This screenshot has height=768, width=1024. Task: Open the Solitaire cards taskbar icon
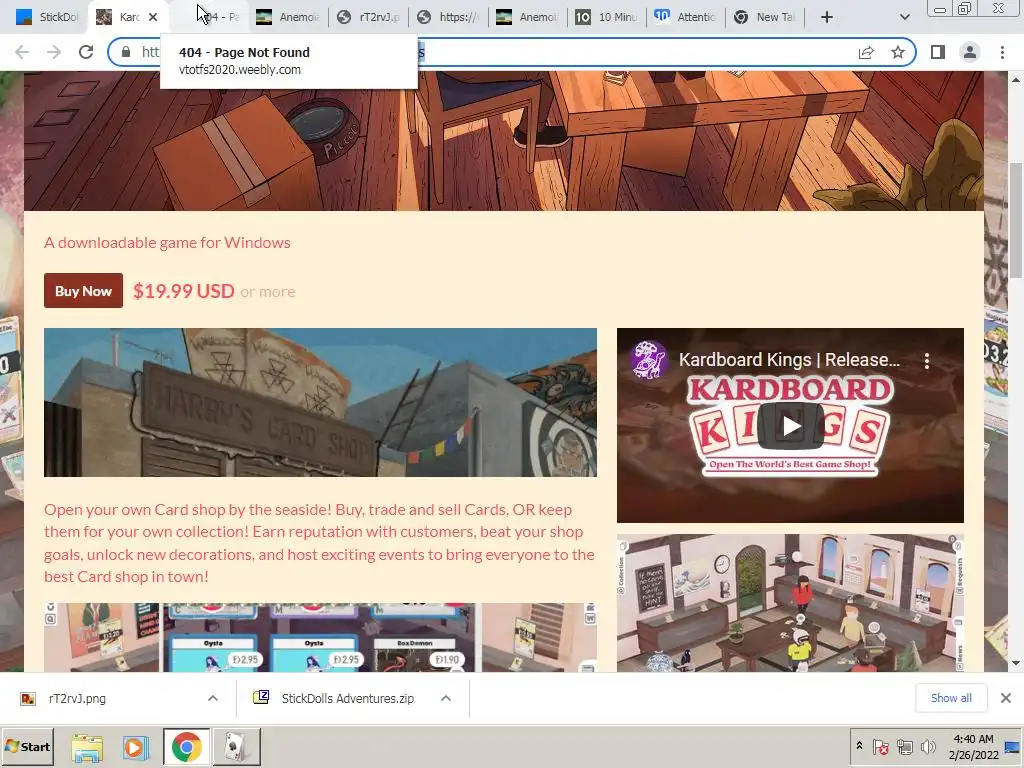pos(236,747)
